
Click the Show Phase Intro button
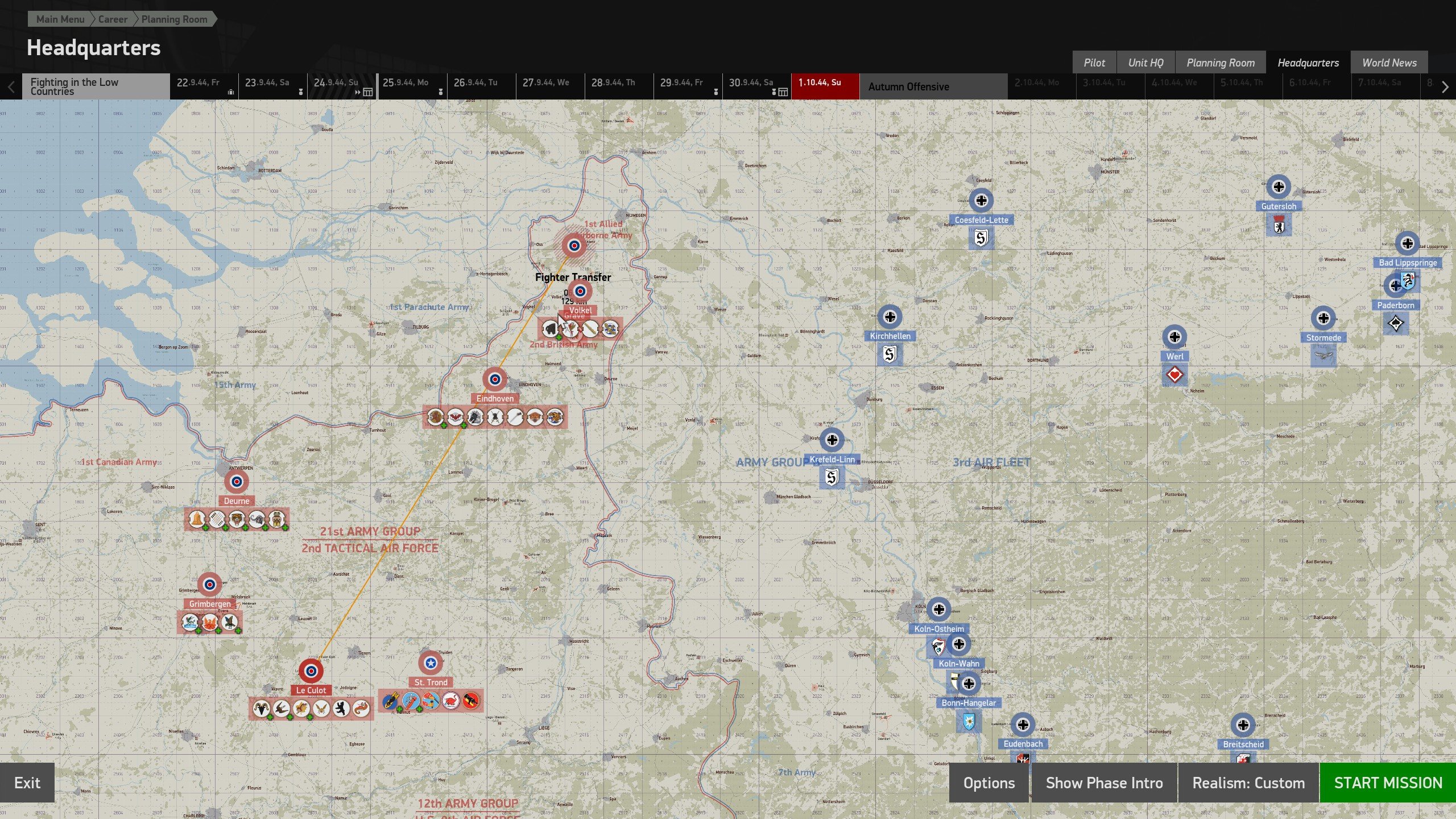coord(1104,783)
